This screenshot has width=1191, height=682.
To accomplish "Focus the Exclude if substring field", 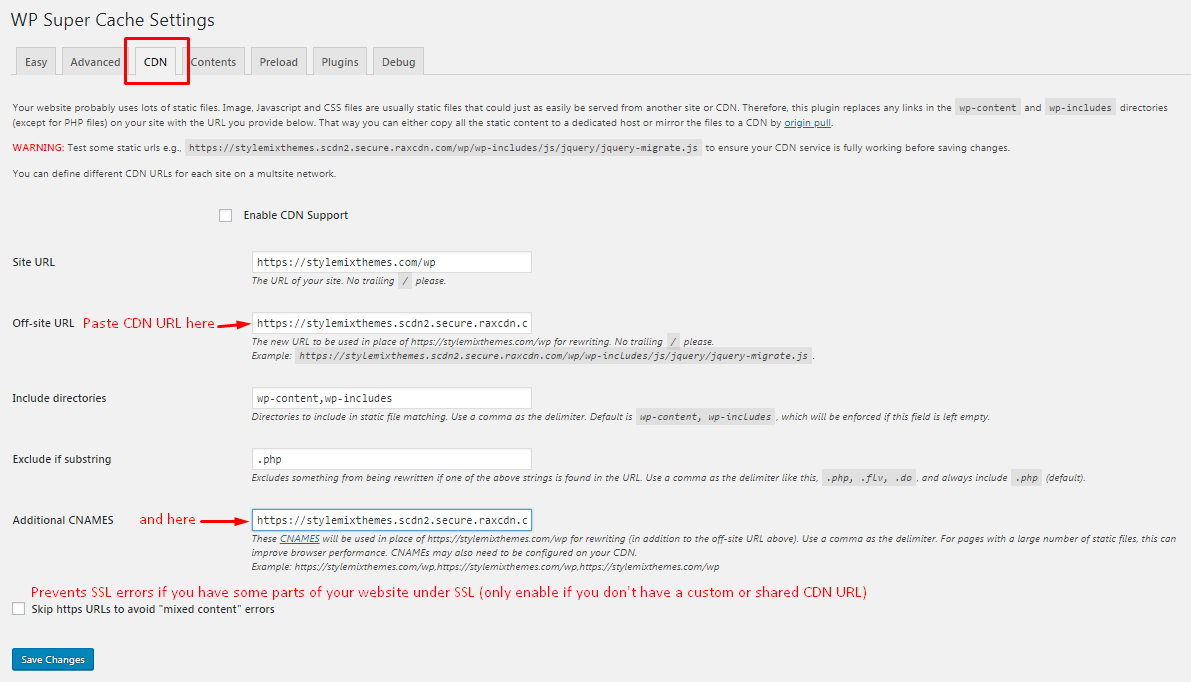I will tap(391, 459).
